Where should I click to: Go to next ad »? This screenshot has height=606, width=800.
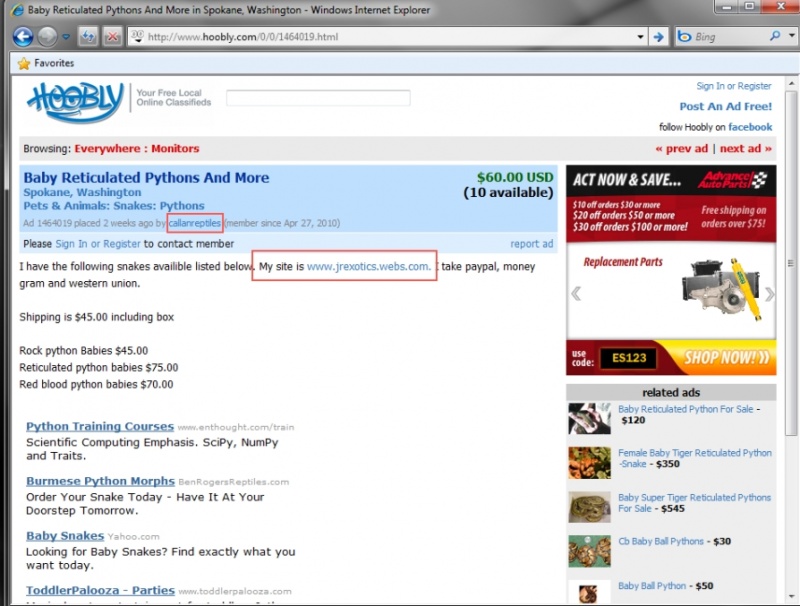click(x=745, y=149)
